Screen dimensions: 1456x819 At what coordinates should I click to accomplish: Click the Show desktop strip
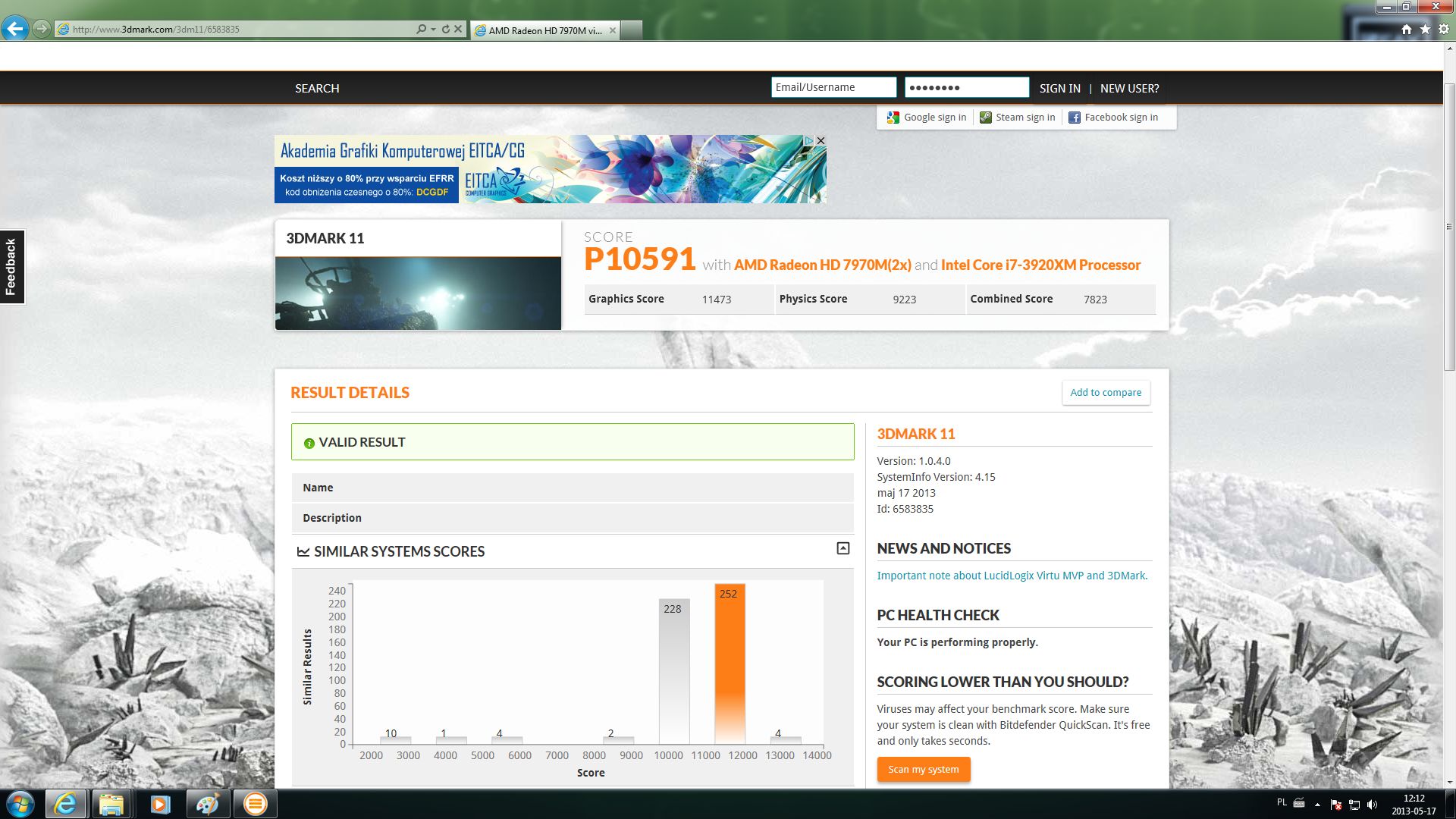coord(1450,804)
